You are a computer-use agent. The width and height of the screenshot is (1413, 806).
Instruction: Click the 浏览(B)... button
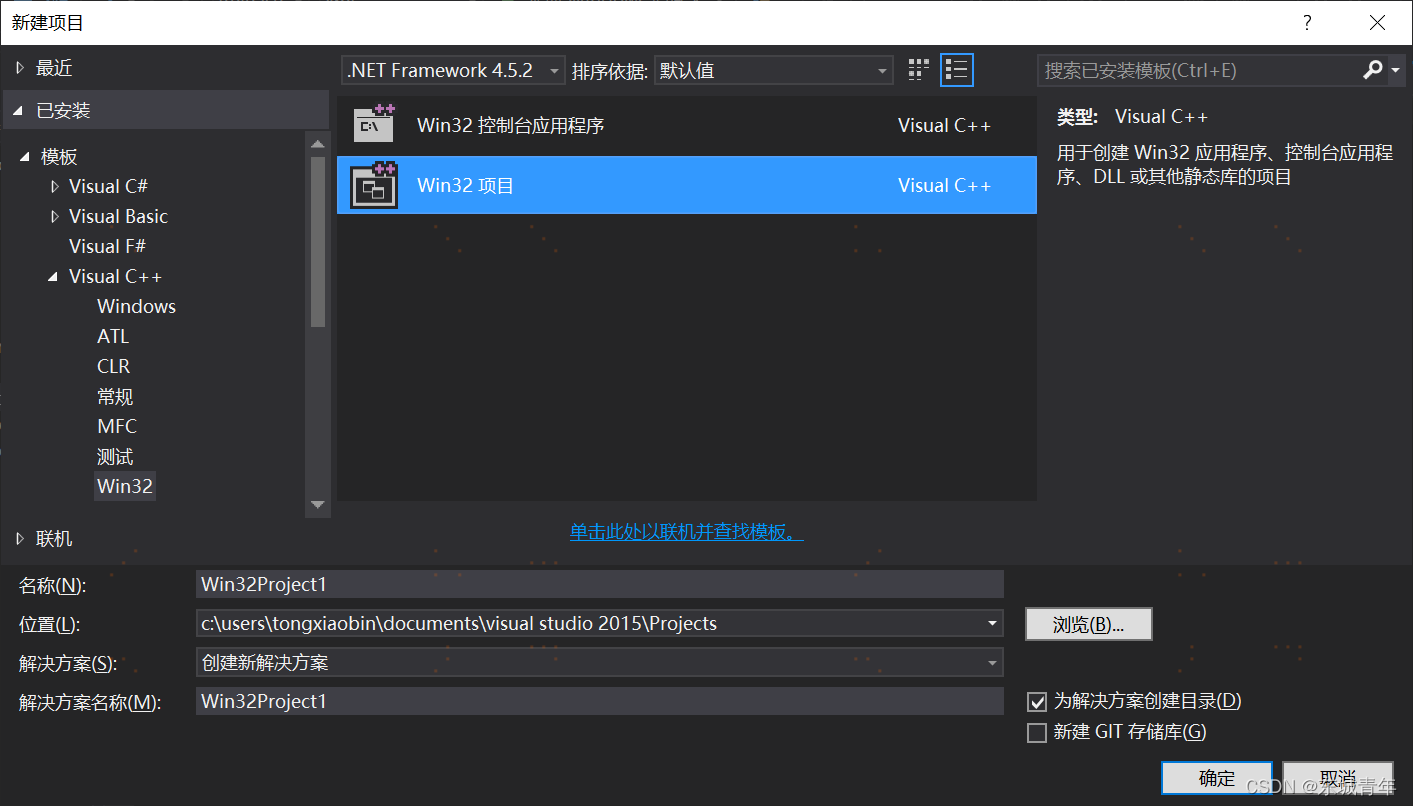click(1089, 624)
